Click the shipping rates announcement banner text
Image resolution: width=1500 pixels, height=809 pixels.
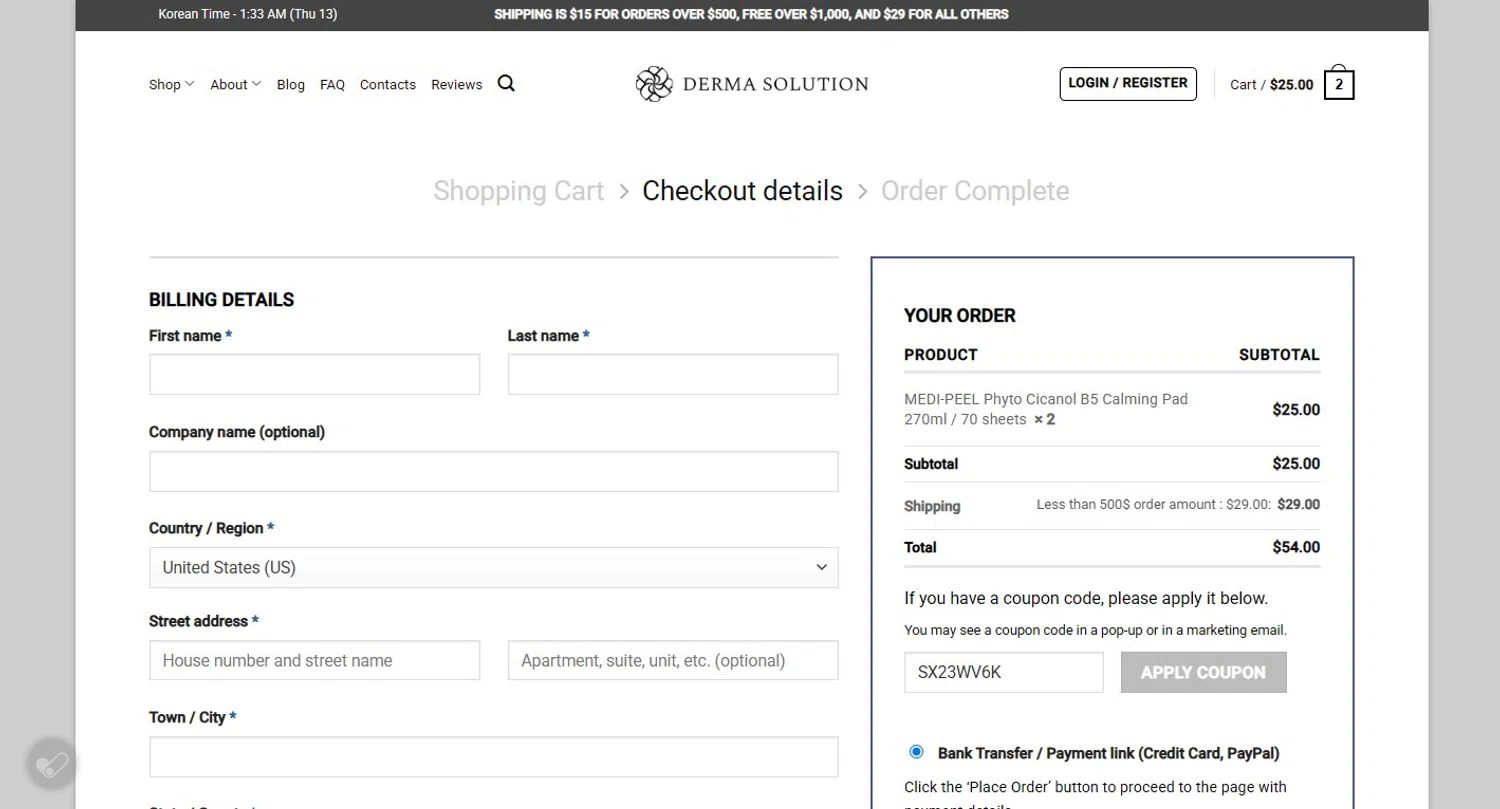751,14
